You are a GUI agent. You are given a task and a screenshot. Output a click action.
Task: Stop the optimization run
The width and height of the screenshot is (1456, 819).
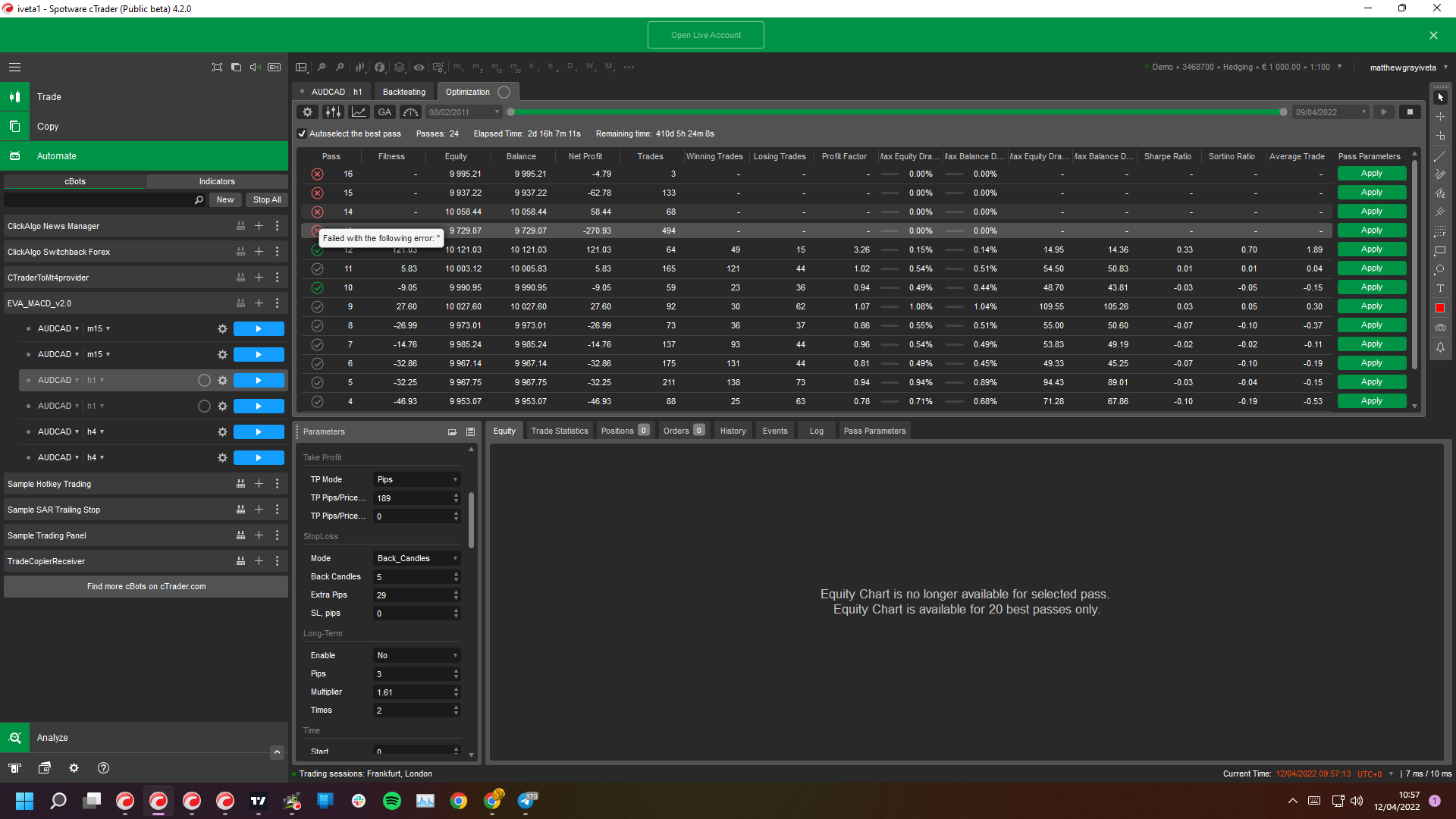1410,112
